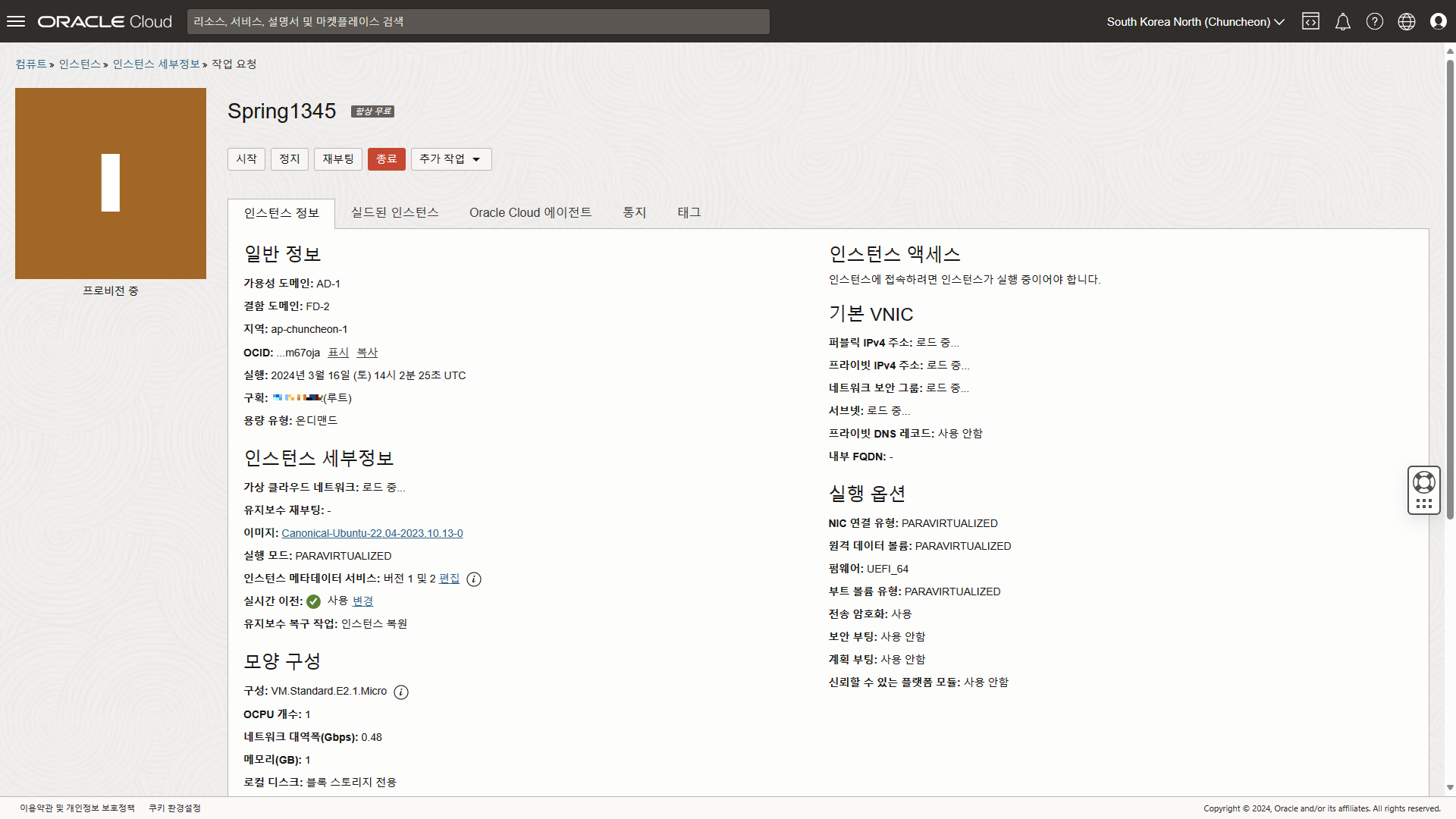Click the search bar for resources
This screenshot has height=819, width=1456.
click(x=478, y=21)
